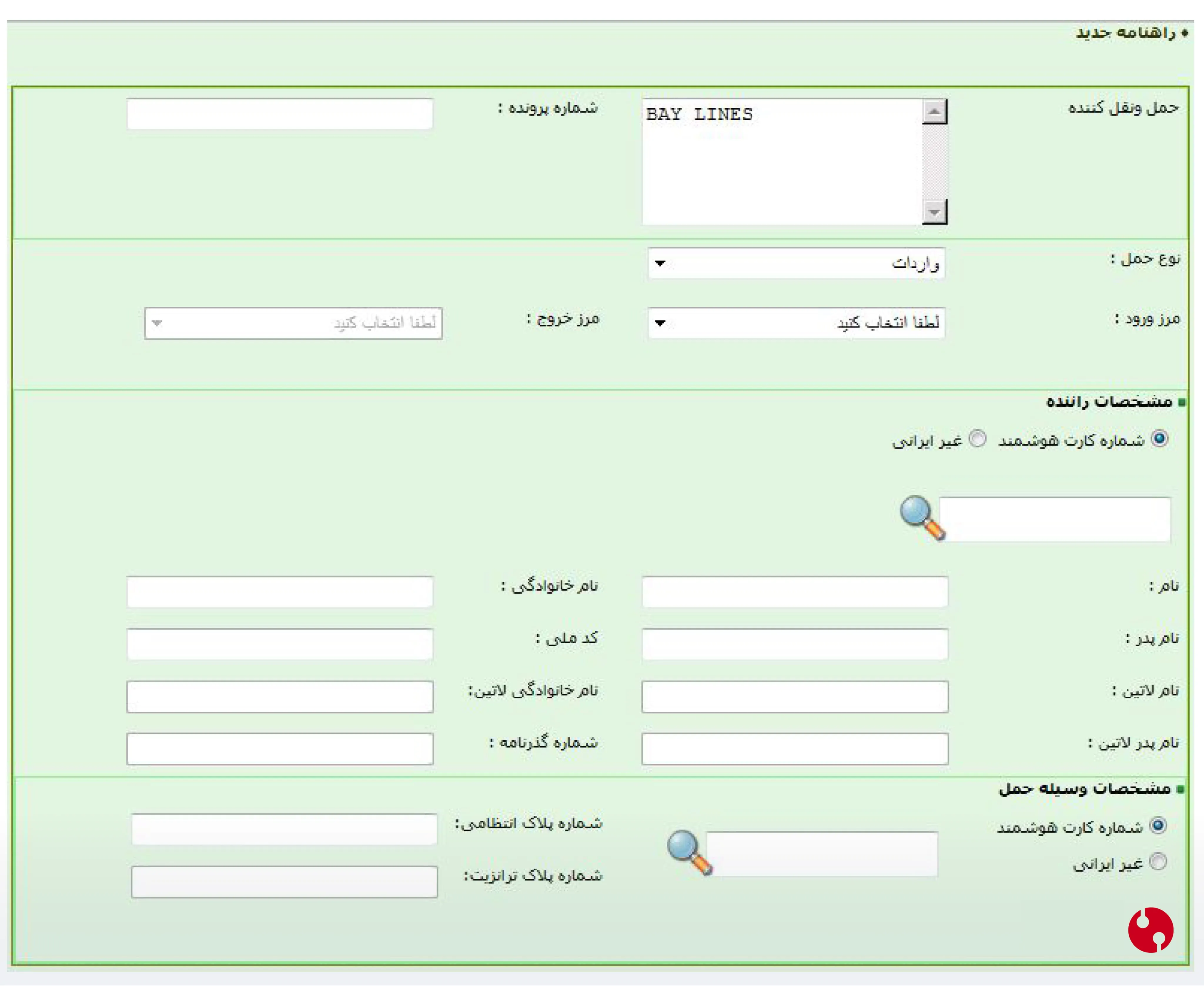Click the vehicle smart card search magnifier icon
The image size is (1204, 986).
pos(689,852)
